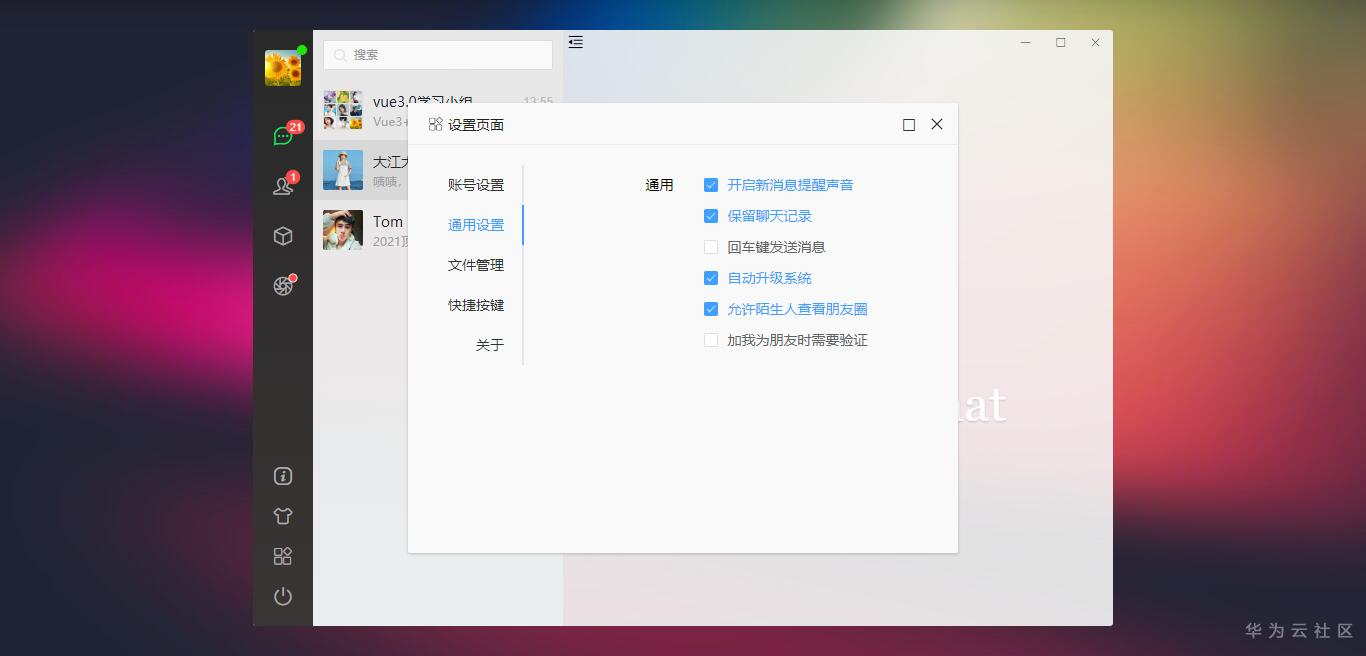Image resolution: width=1366 pixels, height=656 pixels.
Task: Open mini programs grid icon in sidebar
Action: click(283, 556)
